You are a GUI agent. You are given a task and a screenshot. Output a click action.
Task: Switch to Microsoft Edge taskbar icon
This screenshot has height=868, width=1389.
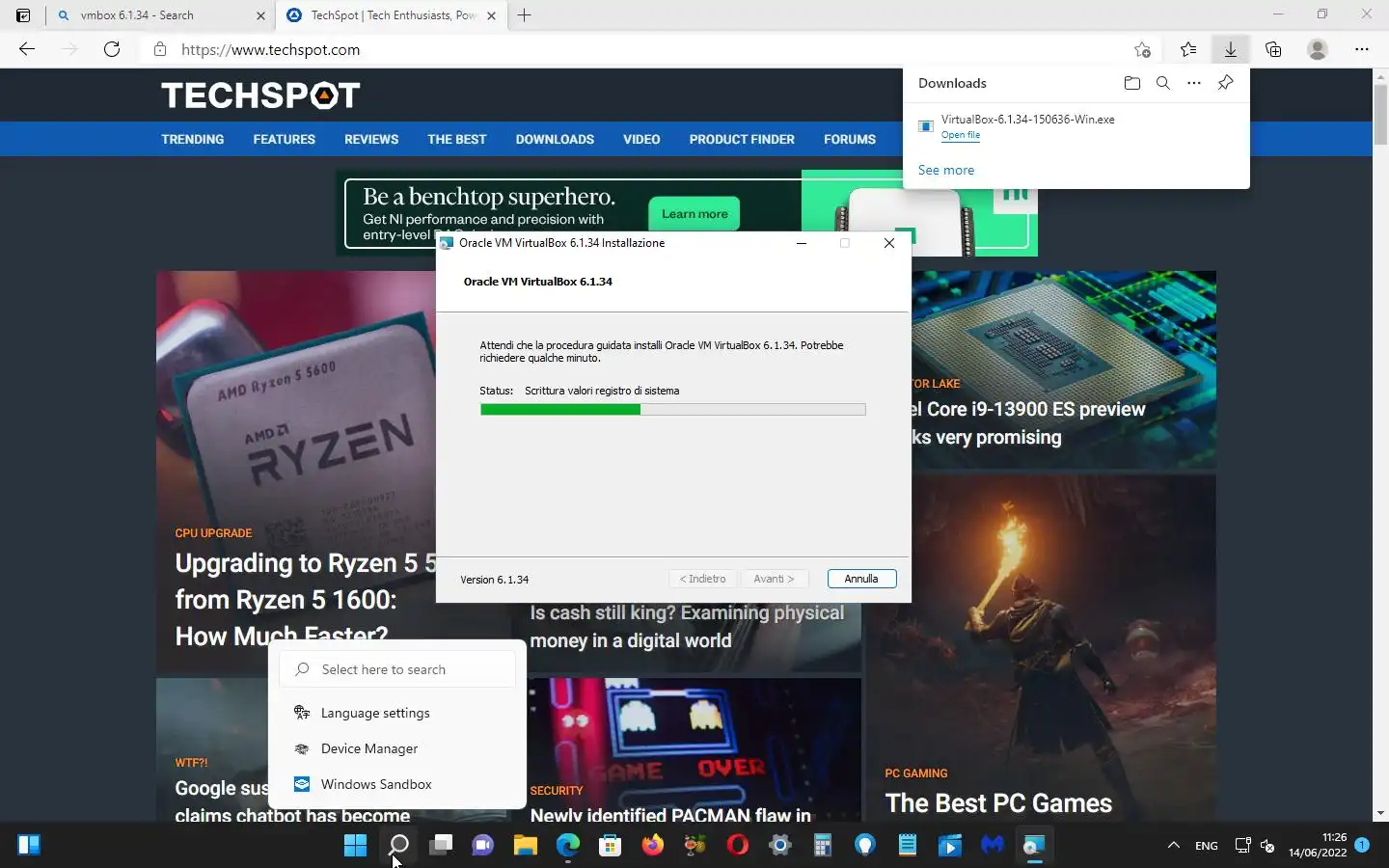[568, 846]
